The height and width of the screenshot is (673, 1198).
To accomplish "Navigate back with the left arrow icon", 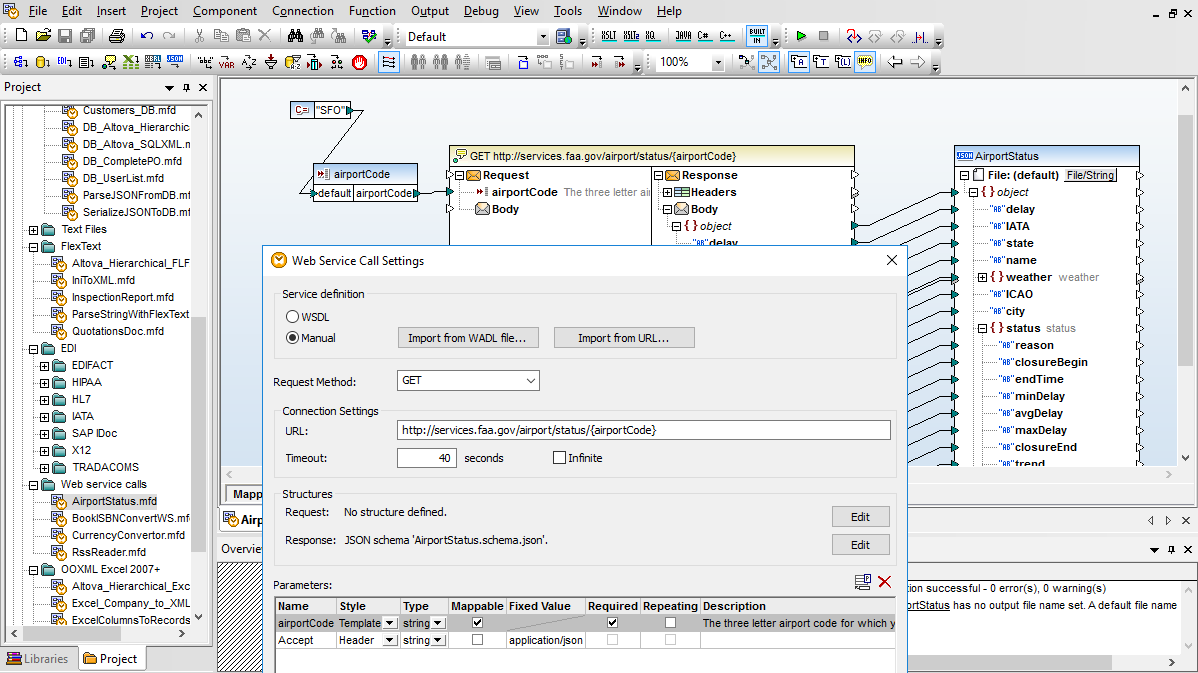I will click(x=895, y=63).
